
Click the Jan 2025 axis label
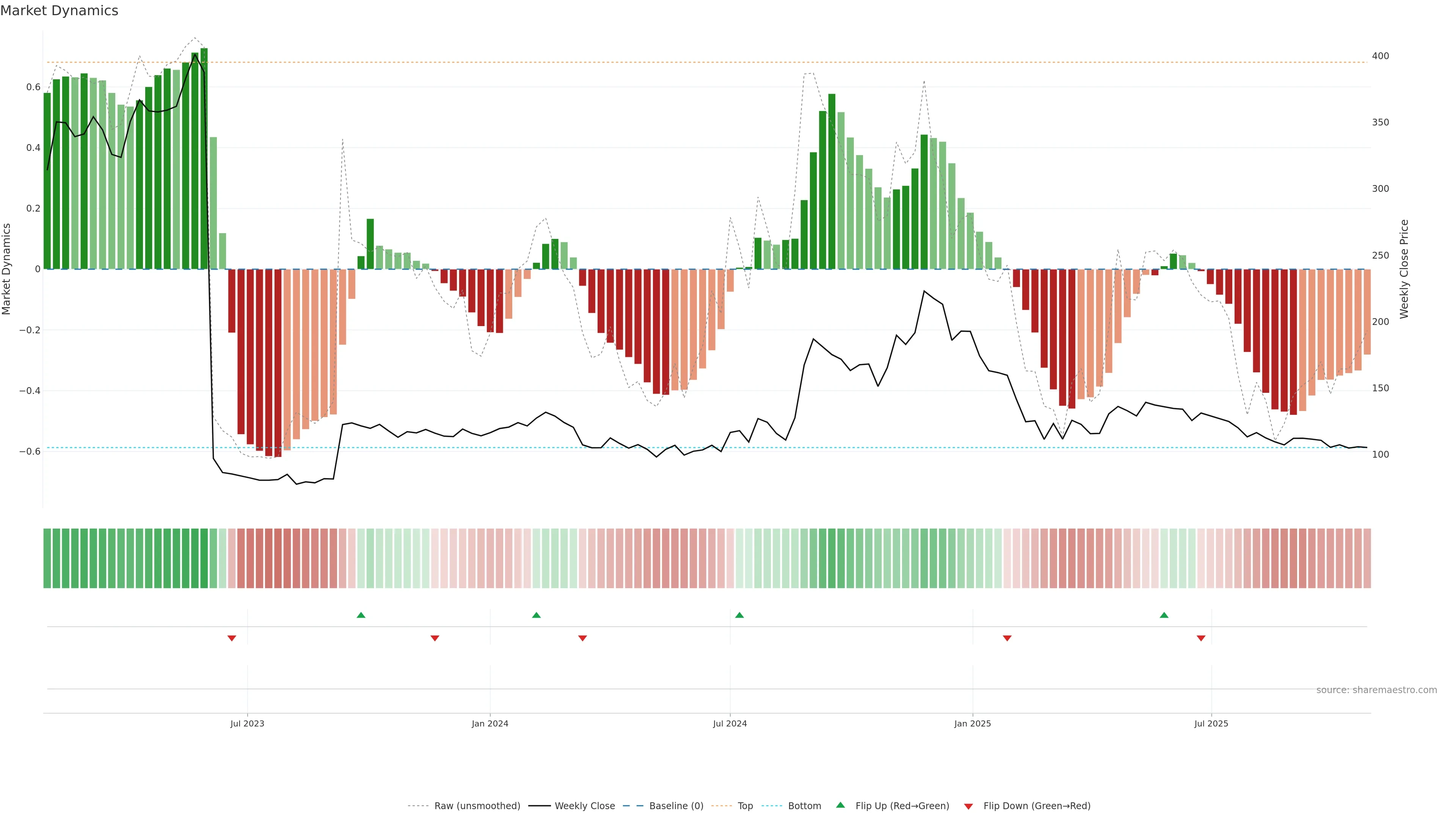click(972, 723)
